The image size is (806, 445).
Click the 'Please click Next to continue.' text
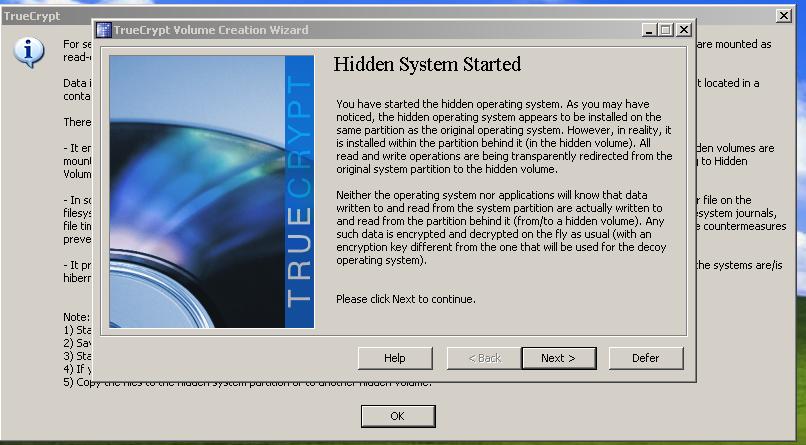point(406,299)
